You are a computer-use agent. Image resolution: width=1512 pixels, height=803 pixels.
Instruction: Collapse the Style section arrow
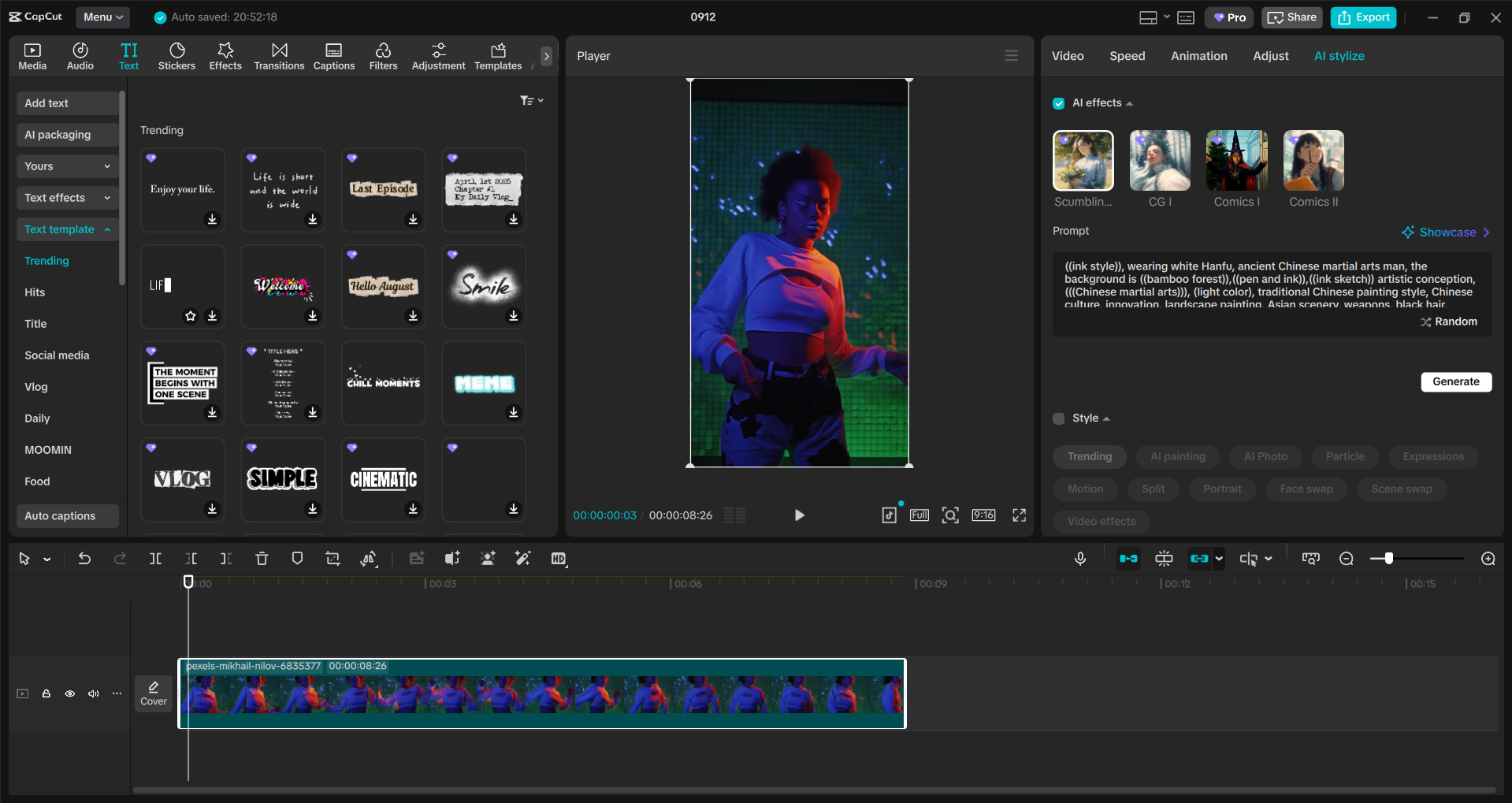1106,419
